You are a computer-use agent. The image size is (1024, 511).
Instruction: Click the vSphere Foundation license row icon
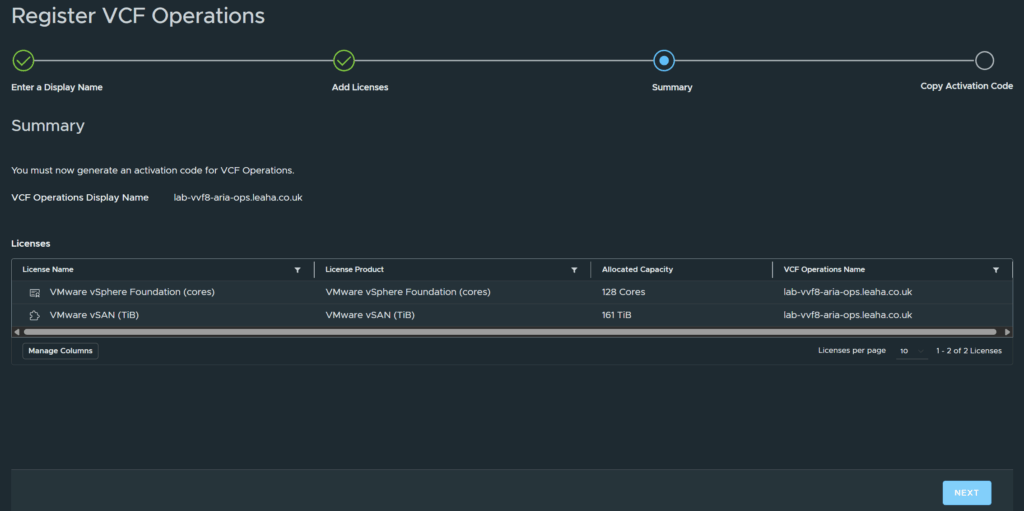click(35, 293)
